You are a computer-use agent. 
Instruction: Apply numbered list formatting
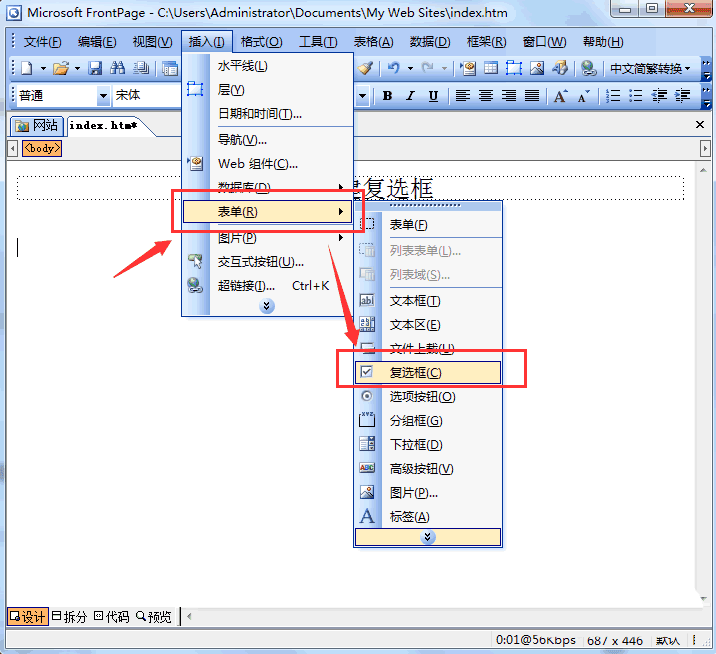coord(613,96)
